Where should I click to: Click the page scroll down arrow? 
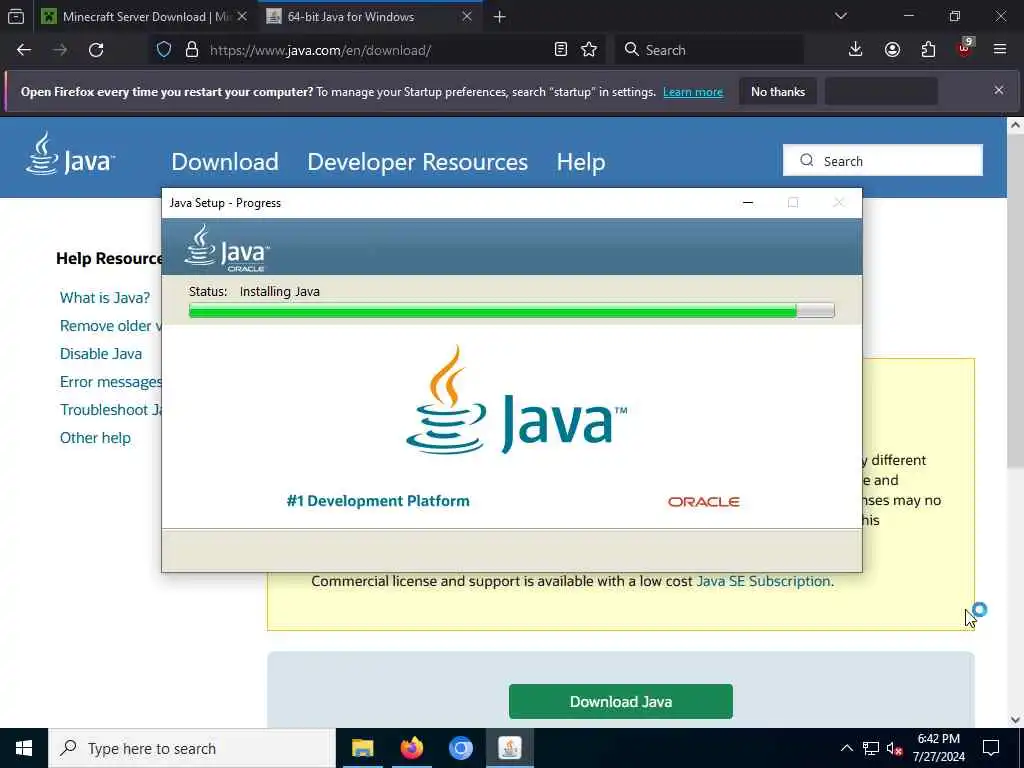[x=1015, y=720]
